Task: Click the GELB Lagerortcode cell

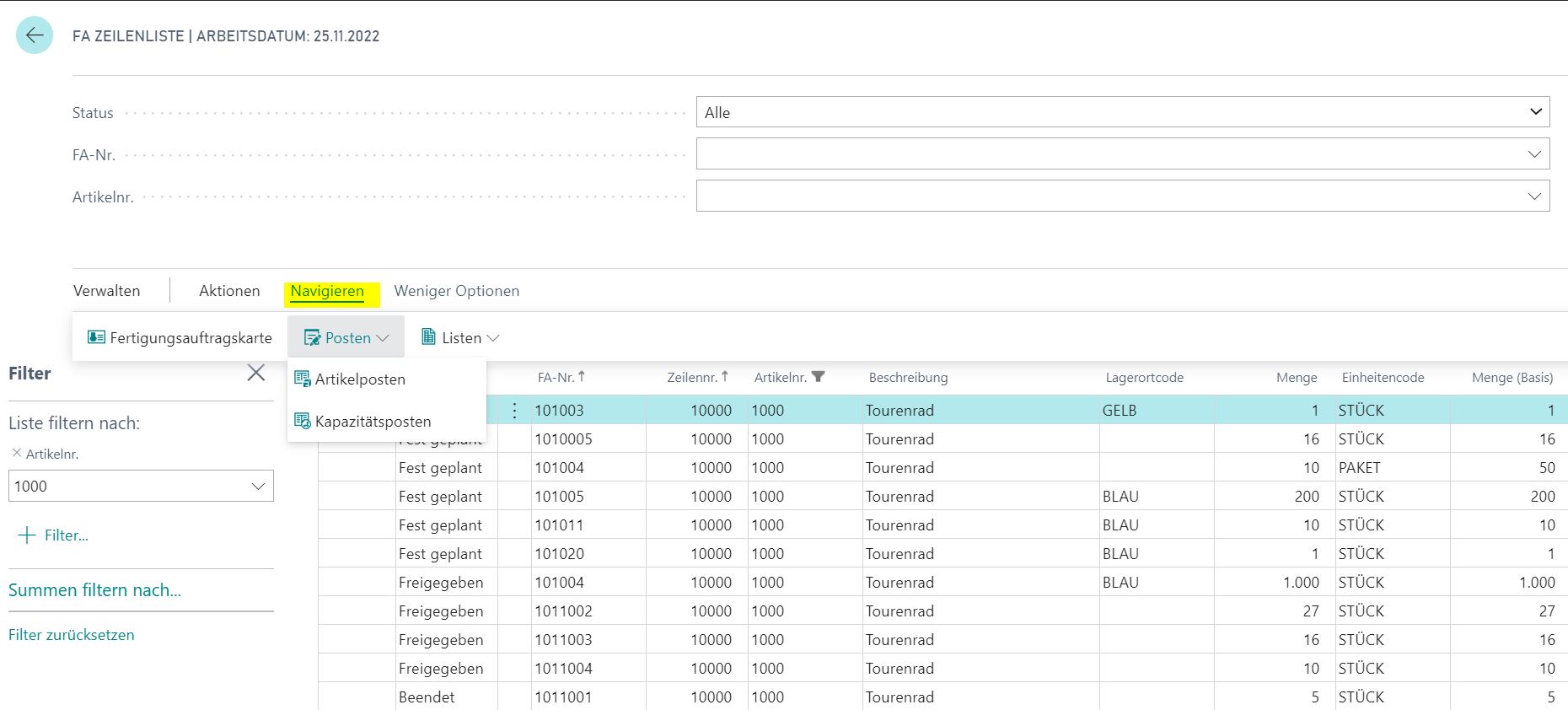Action: tap(1157, 411)
